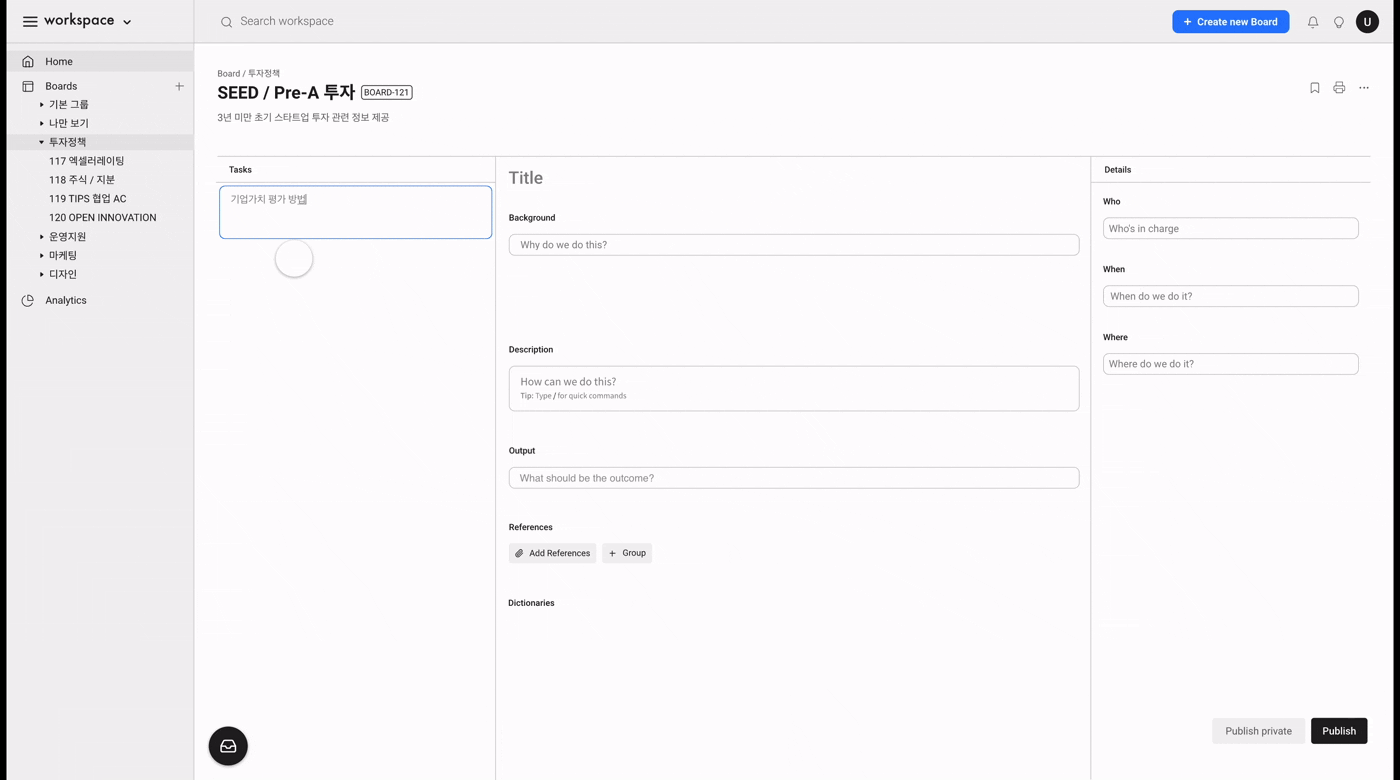Click the Where do we do it? field

(1231, 364)
